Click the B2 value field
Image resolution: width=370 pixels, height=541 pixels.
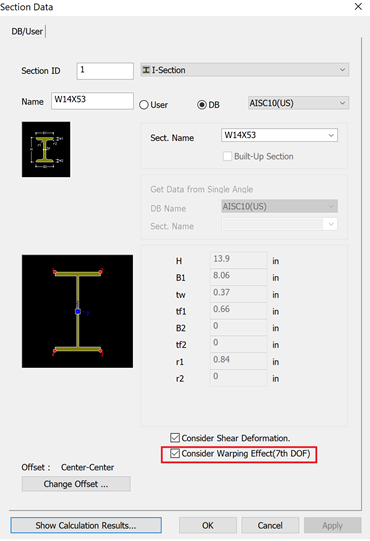(x=238, y=327)
